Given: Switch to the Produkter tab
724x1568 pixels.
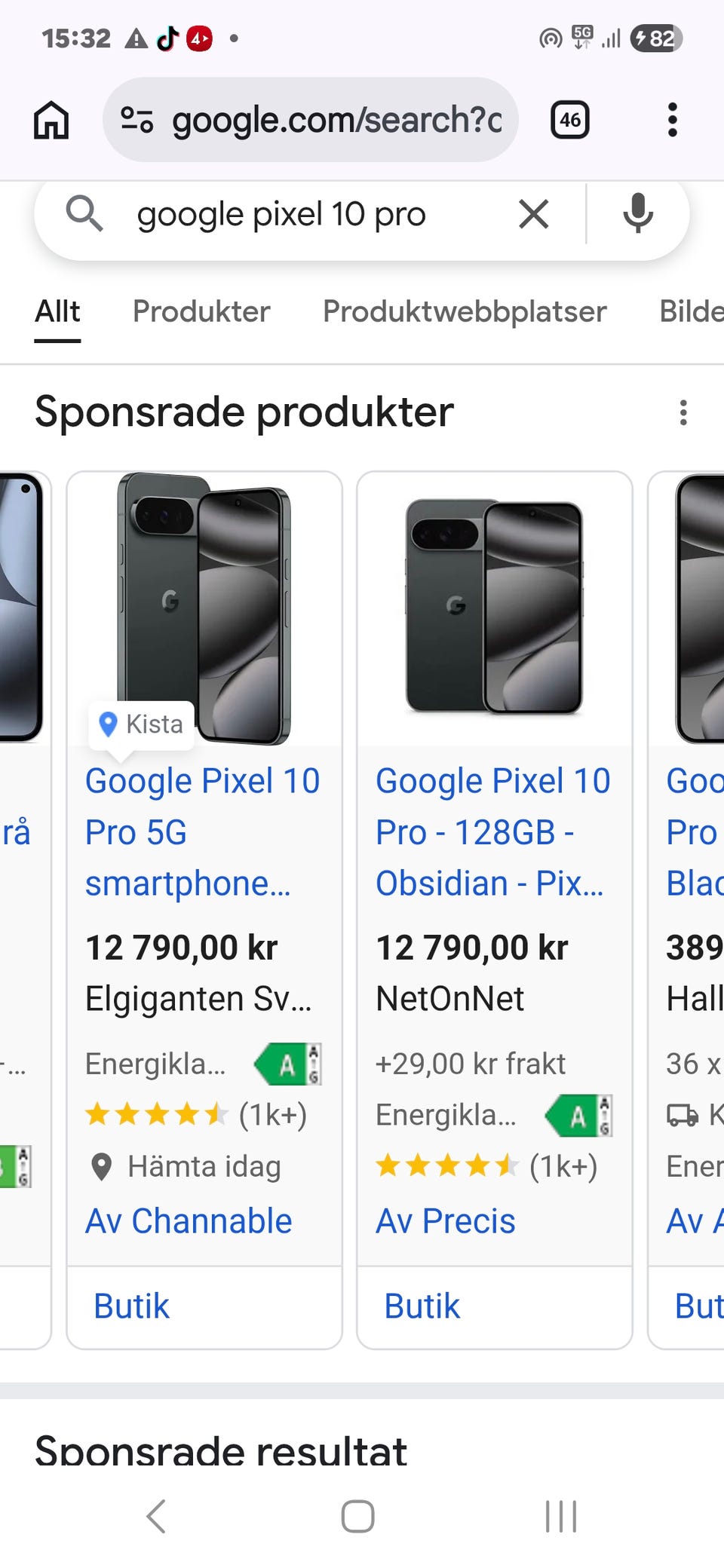Looking at the screenshot, I should (201, 311).
